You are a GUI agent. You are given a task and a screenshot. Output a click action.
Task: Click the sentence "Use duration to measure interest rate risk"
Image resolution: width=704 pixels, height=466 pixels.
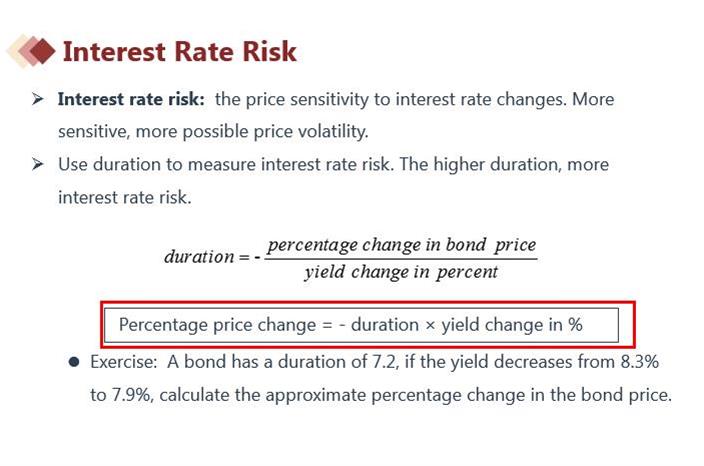point(225,164)
